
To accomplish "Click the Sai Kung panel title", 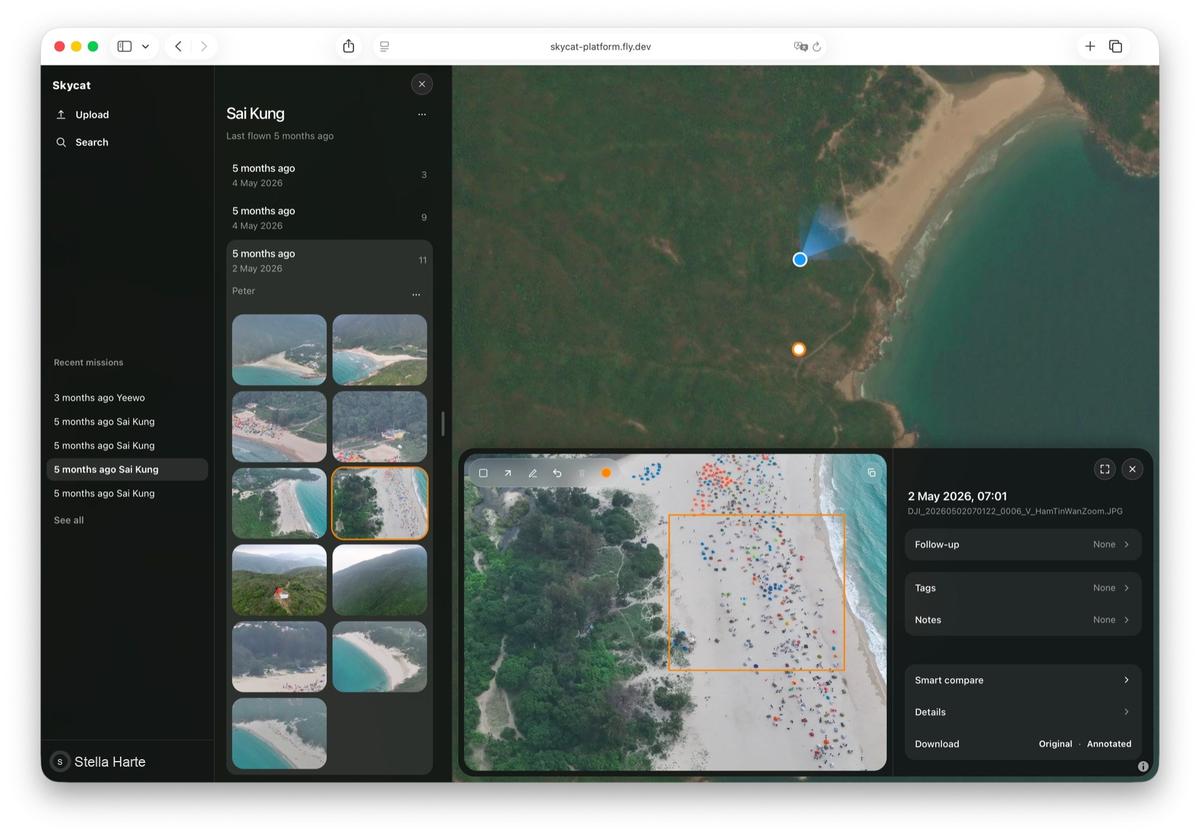I will tap(255, 114).
